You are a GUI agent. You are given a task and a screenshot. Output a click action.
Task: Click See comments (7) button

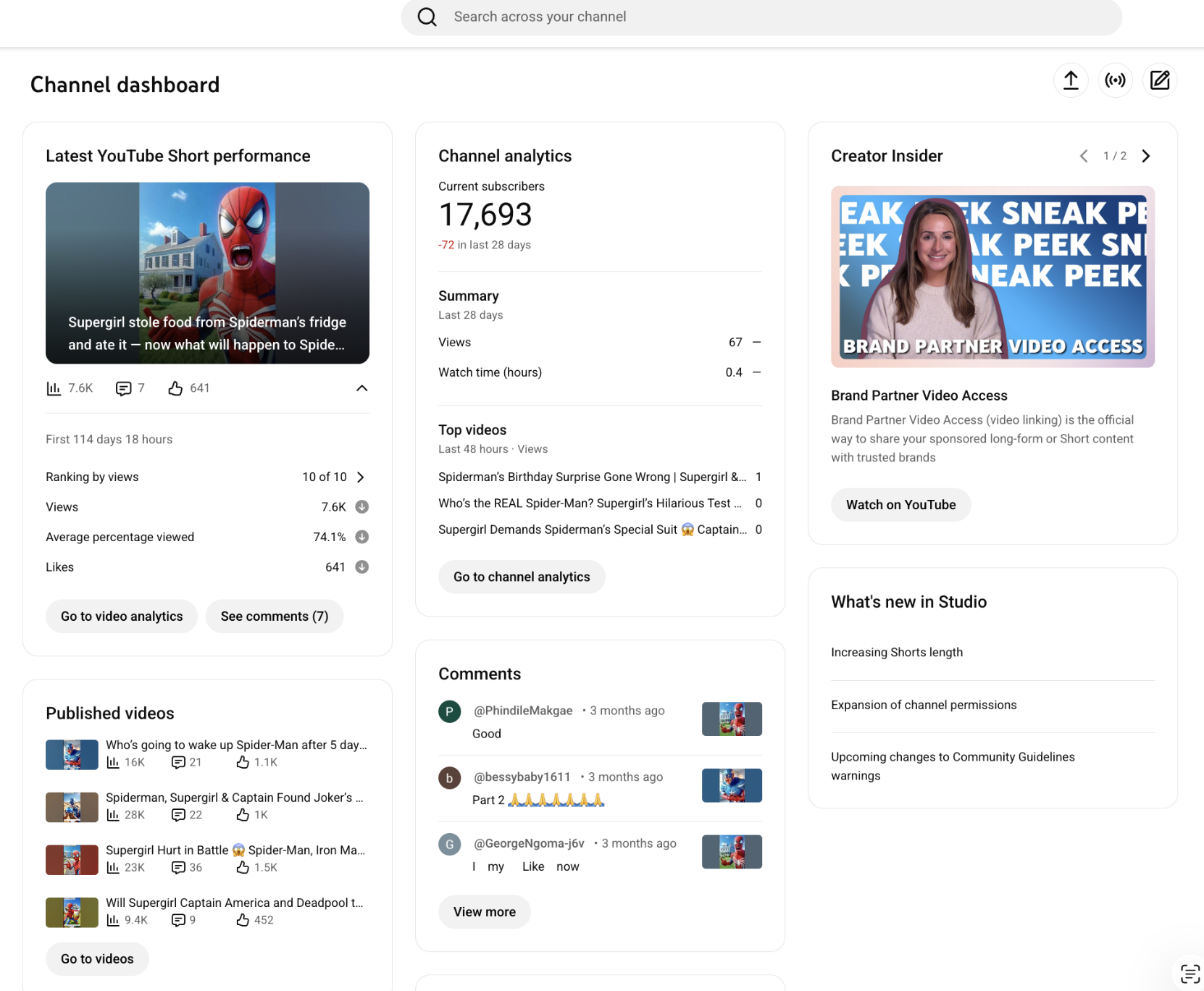(275, 616)
